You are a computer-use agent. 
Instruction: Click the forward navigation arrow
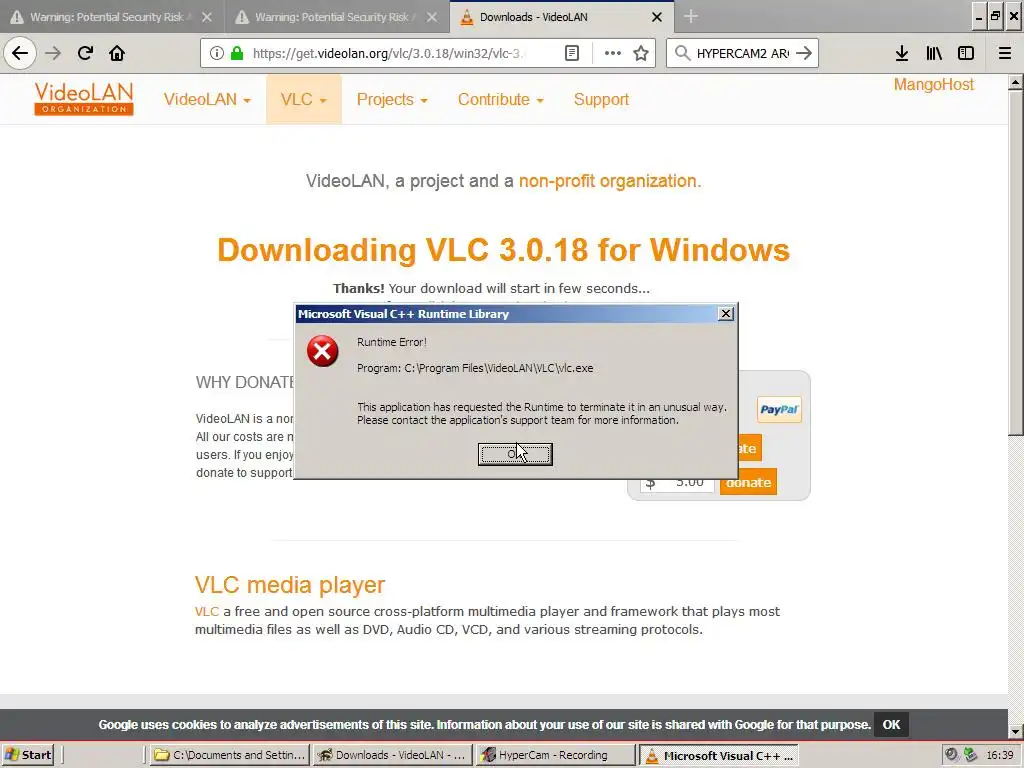[53, 53]
